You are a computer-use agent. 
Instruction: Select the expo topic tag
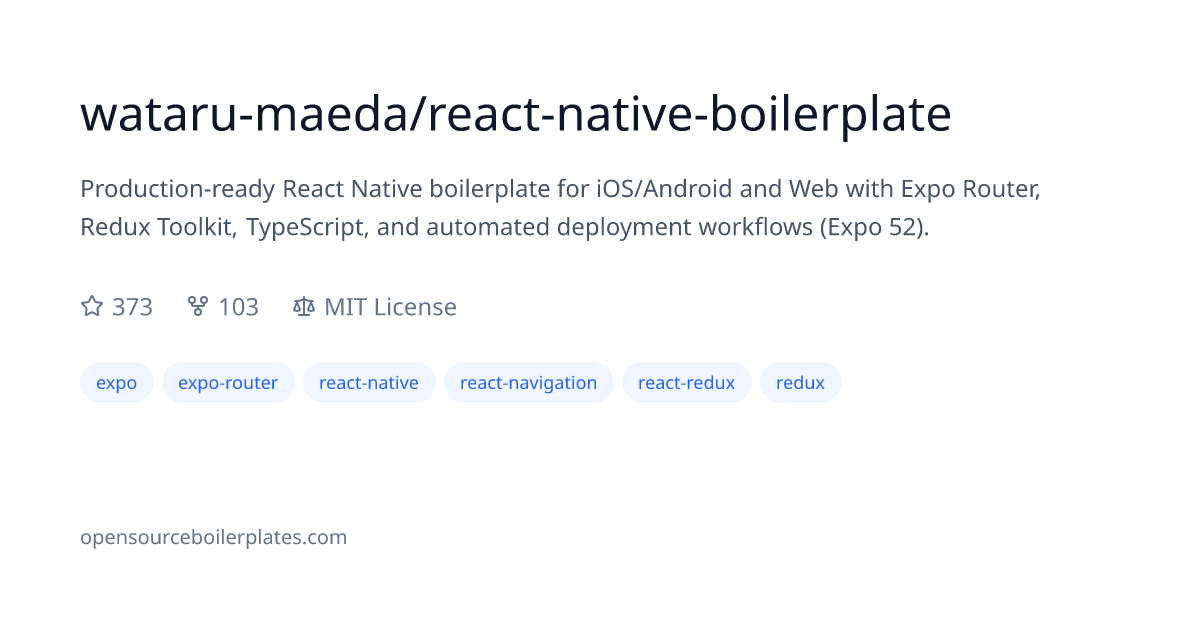(x=116, y=382)
